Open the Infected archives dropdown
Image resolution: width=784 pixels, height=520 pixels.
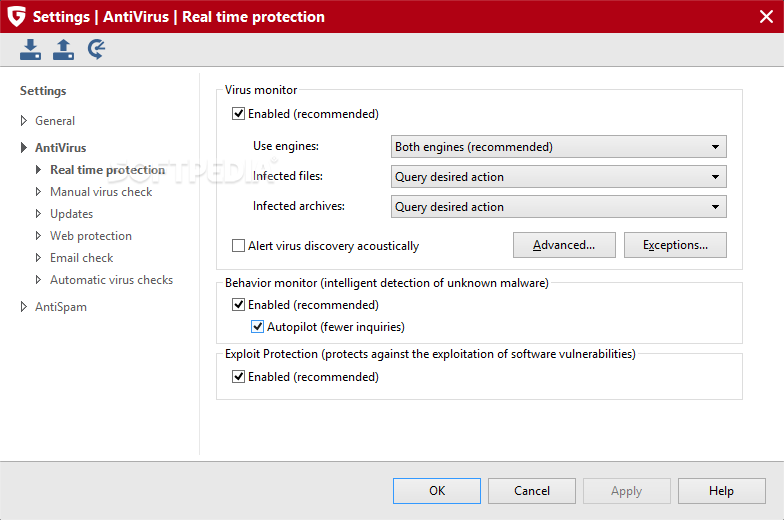558,206
